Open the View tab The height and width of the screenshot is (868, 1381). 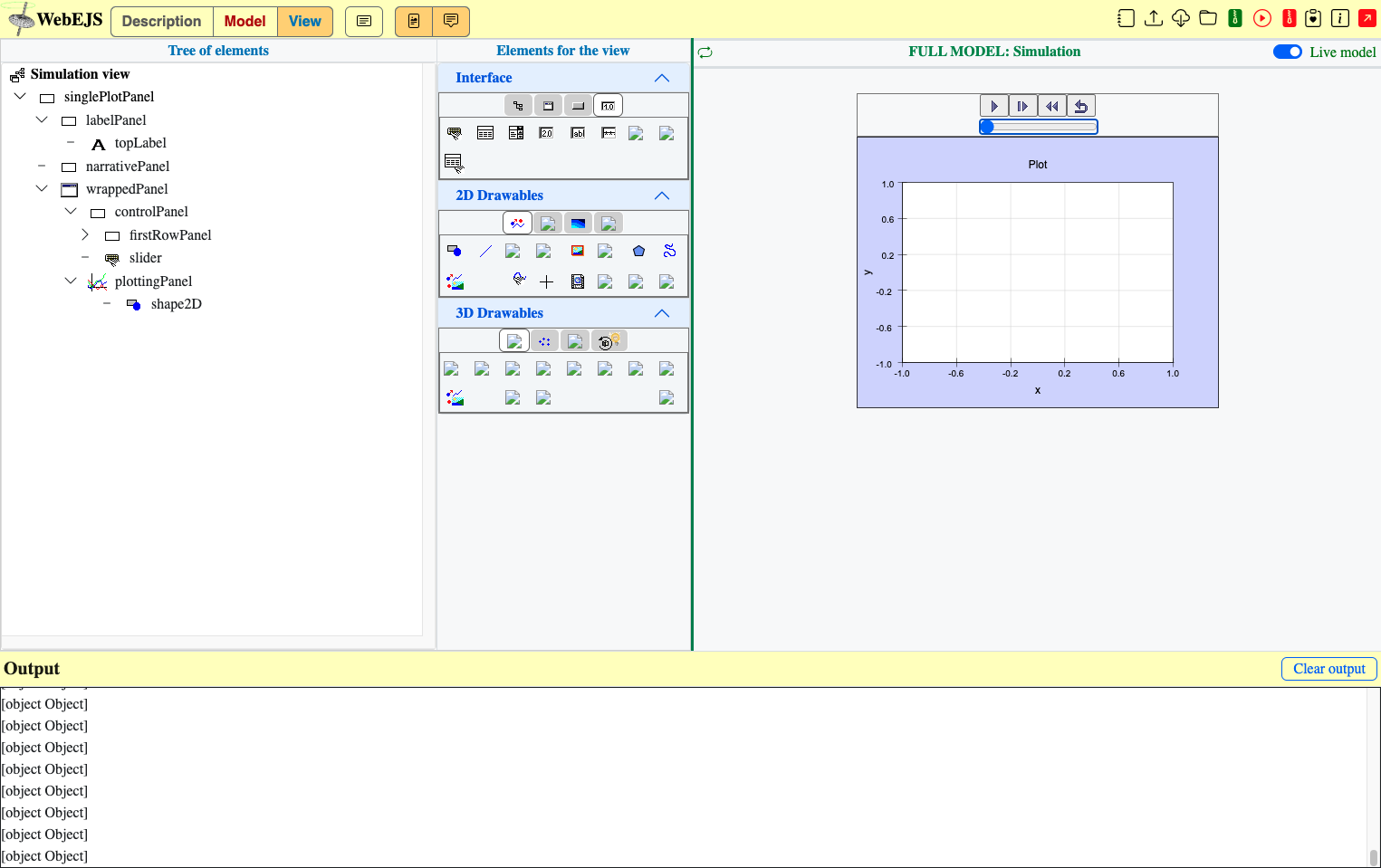(305, 21)
